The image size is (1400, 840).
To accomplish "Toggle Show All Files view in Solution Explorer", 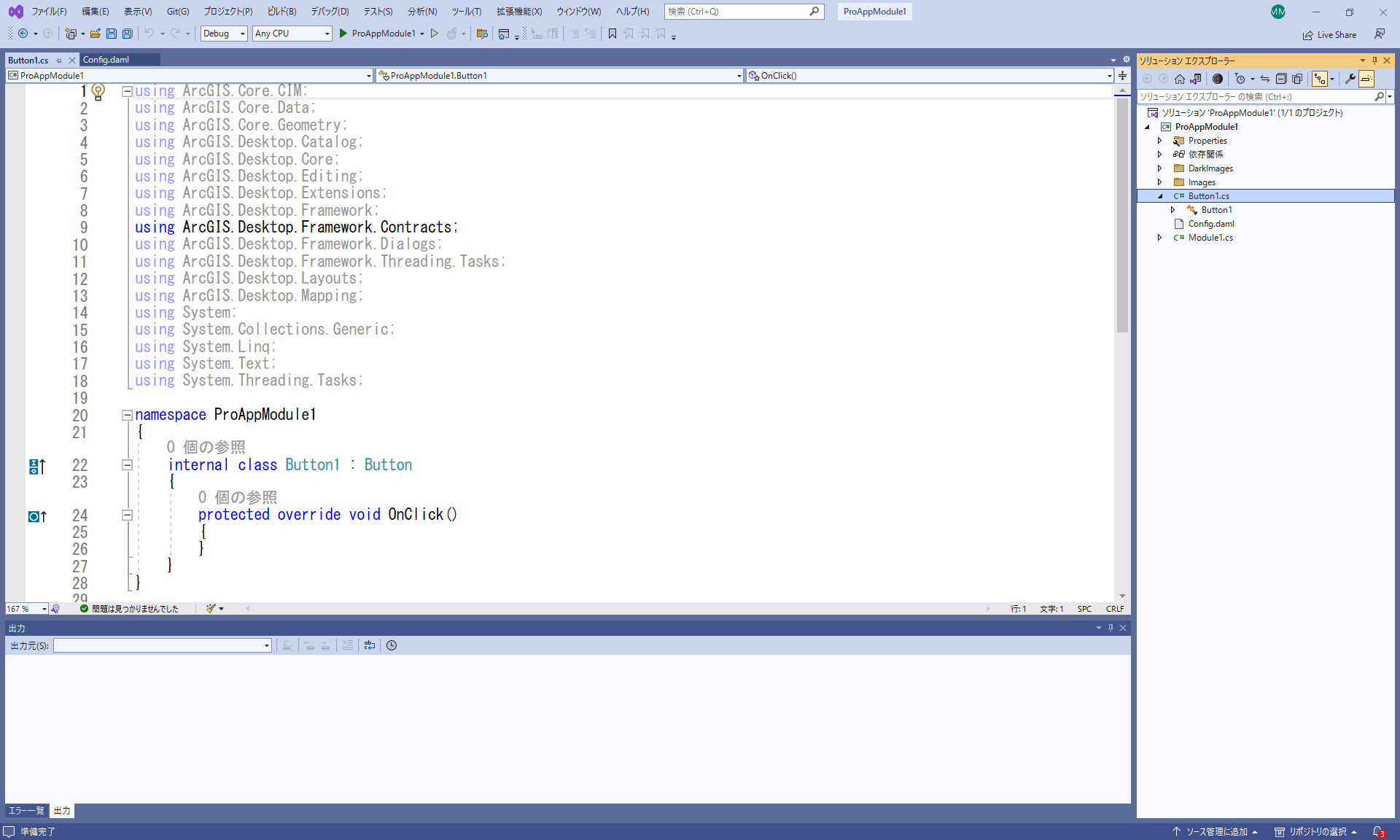I will pos(1297,79).
